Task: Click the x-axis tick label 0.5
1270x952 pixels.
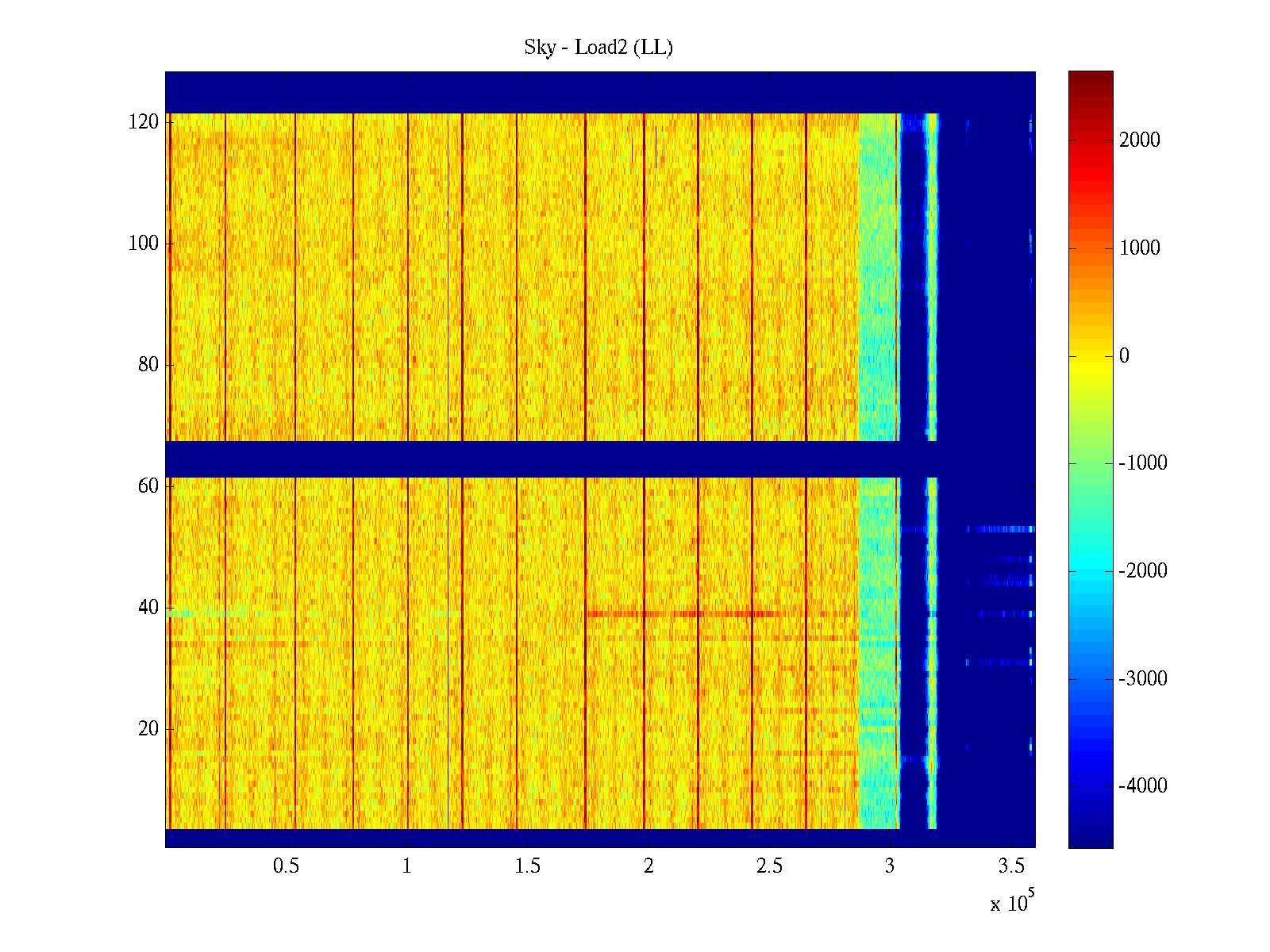Action: [x=286, y=866]
